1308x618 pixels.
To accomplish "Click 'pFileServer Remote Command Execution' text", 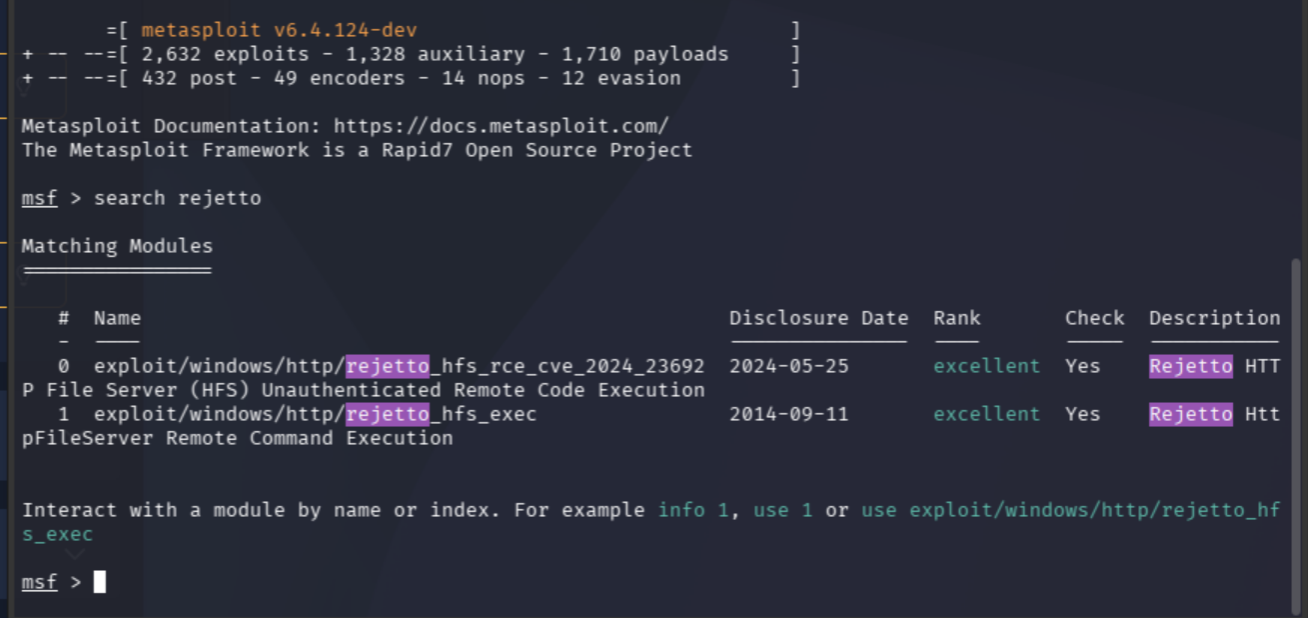I will [x=237, y=438].
